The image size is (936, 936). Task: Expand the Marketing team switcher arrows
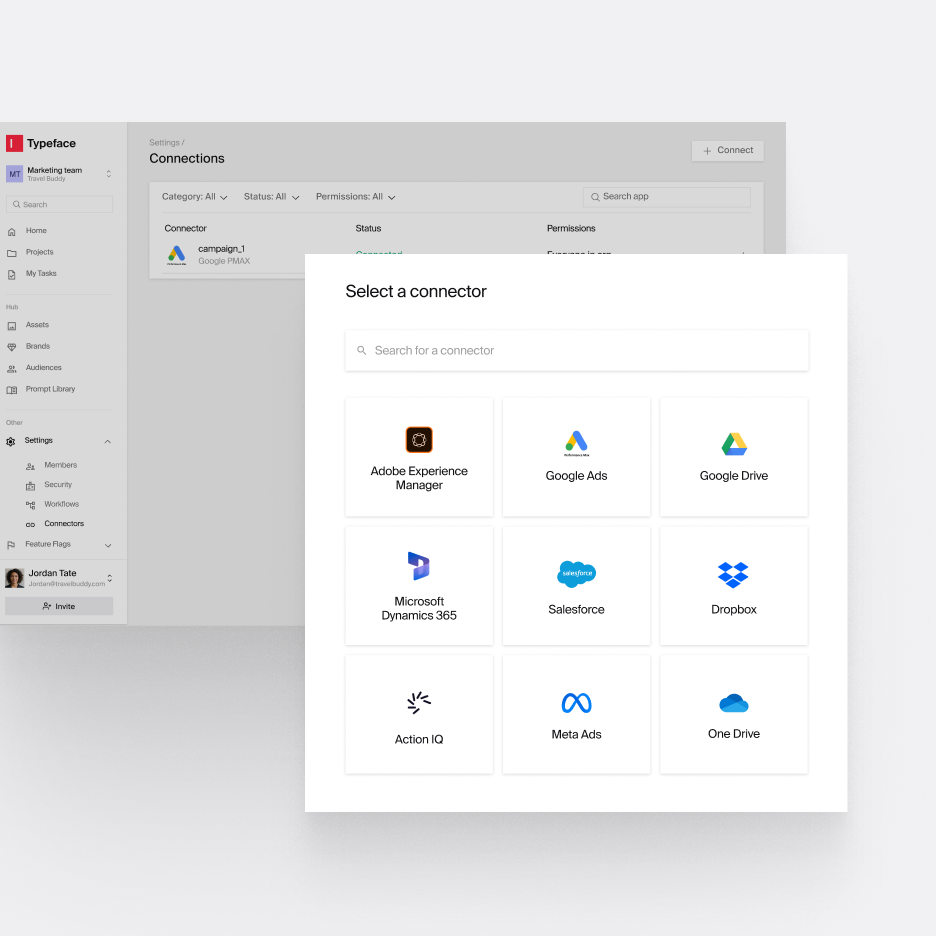[109, 174]
